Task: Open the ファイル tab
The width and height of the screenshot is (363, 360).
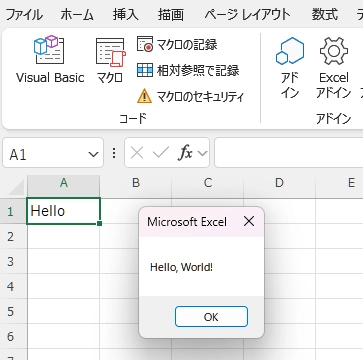Action: pos(24,15)
